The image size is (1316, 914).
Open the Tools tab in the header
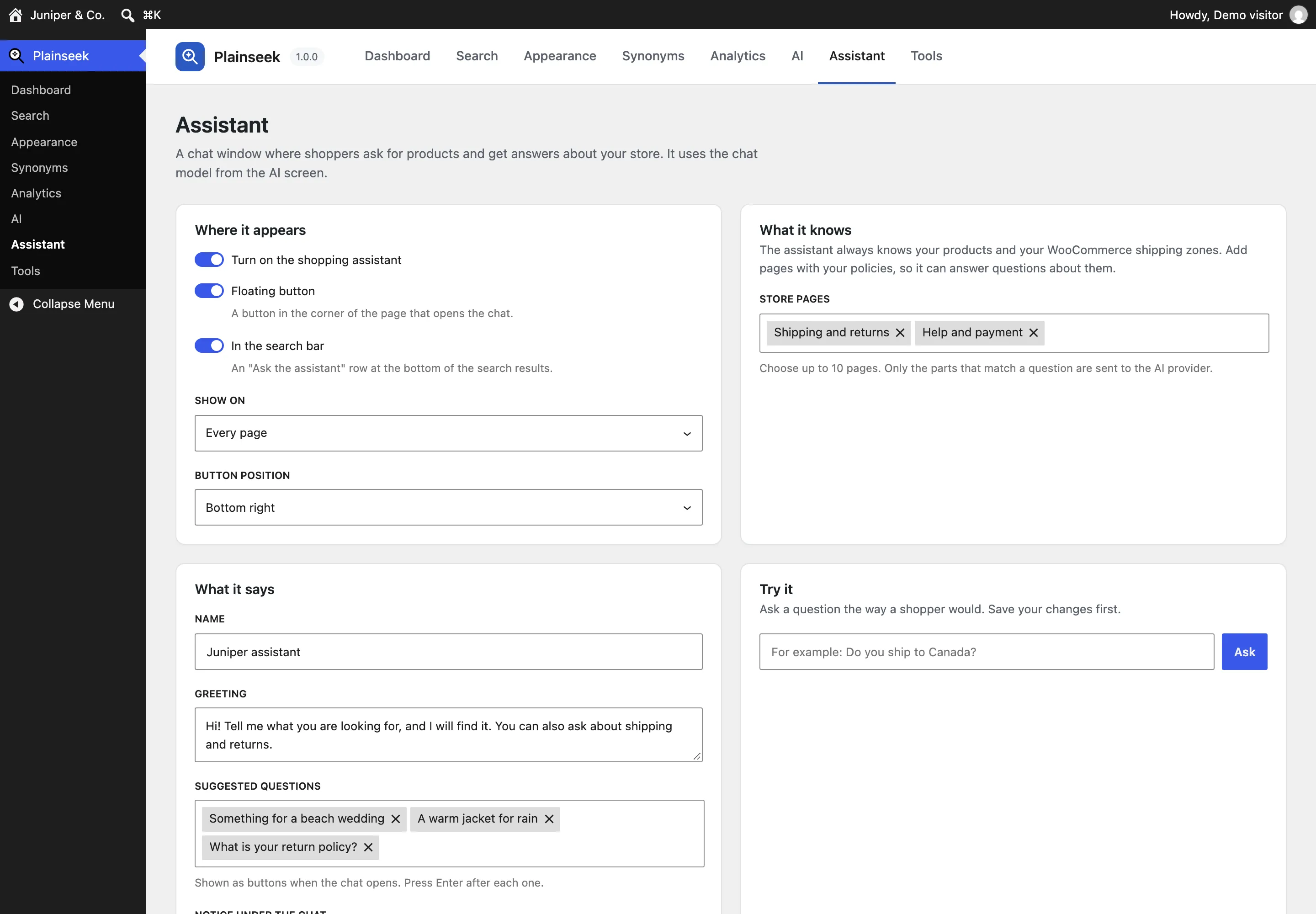point(926,56)
